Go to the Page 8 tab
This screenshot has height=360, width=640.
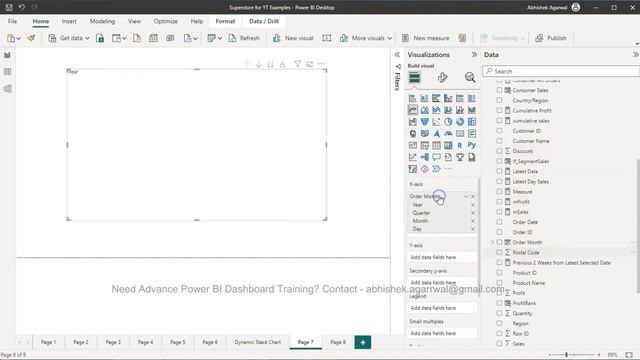click(x=338, y=342)
